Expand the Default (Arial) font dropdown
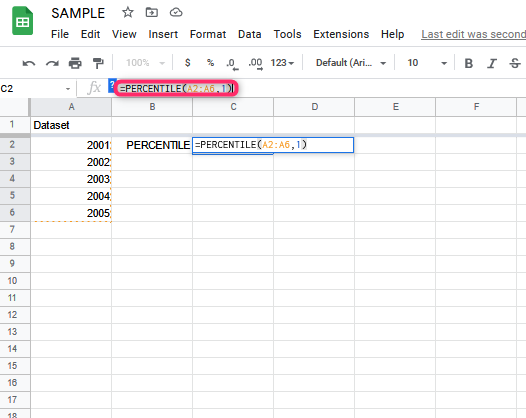Screen dimensions: 526x418 [351, 63]
